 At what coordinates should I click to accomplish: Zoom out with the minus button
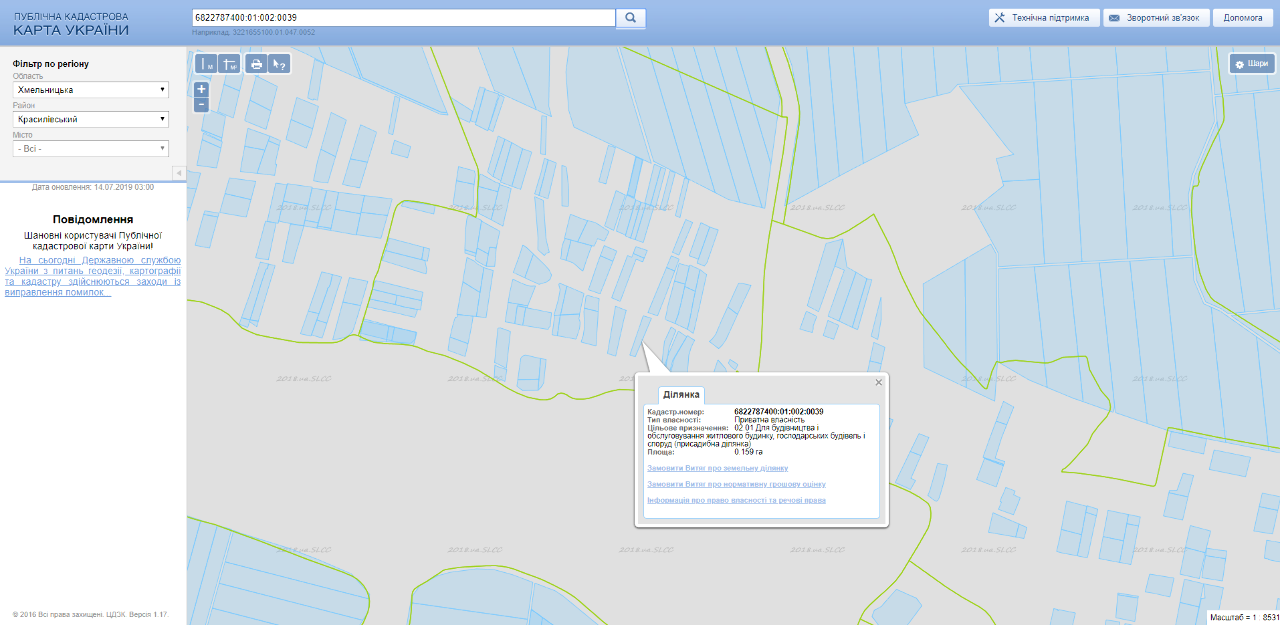pos(201,104)
